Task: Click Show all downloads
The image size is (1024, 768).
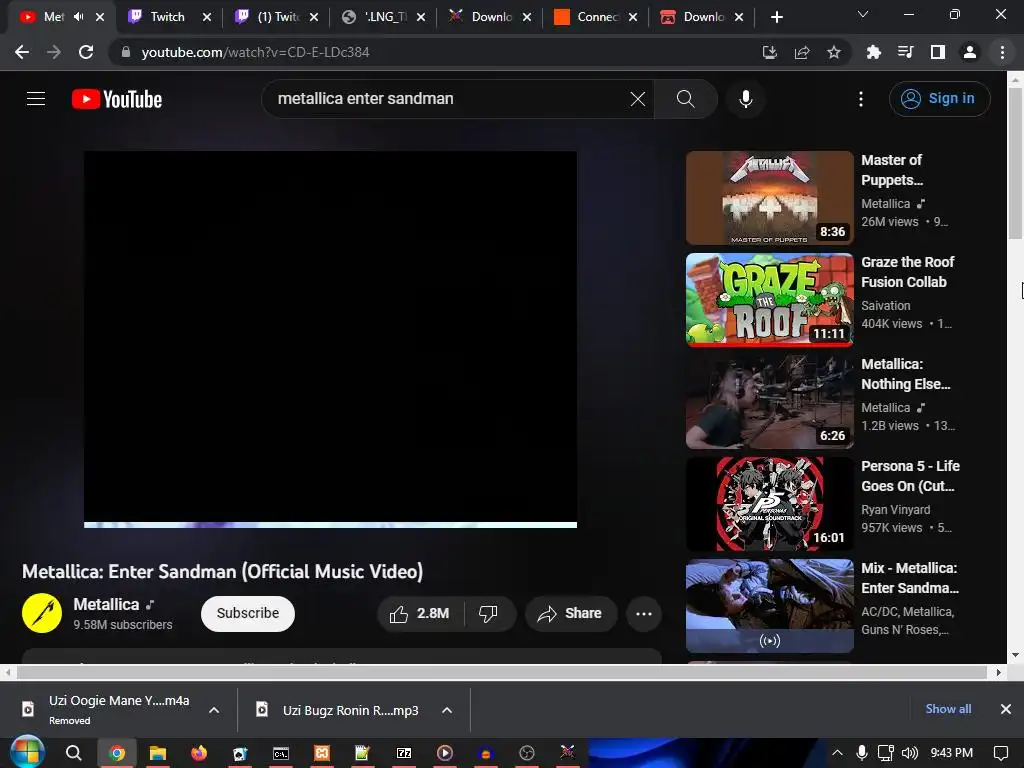Action: click(948, 709)
